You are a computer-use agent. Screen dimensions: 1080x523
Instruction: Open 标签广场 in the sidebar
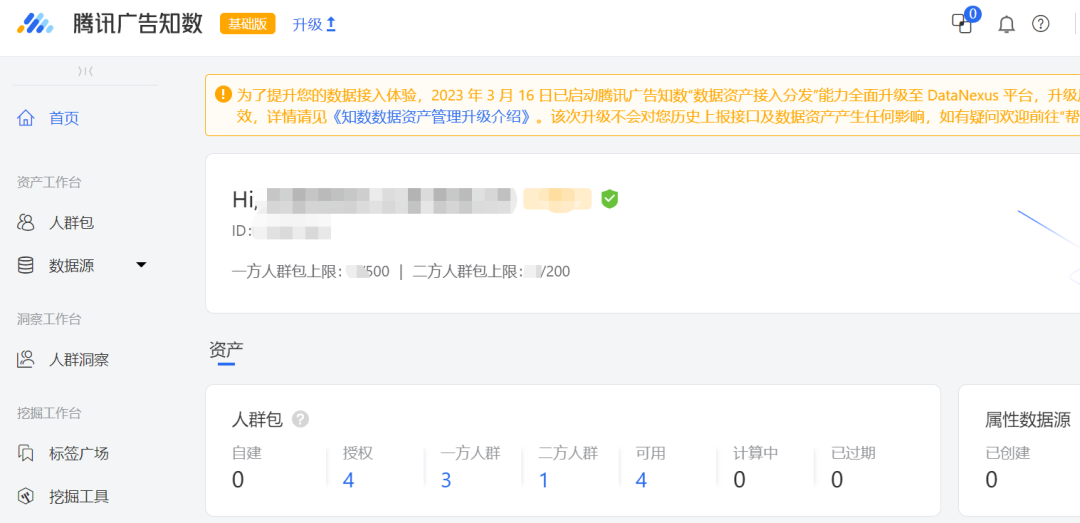pos(79,454)
